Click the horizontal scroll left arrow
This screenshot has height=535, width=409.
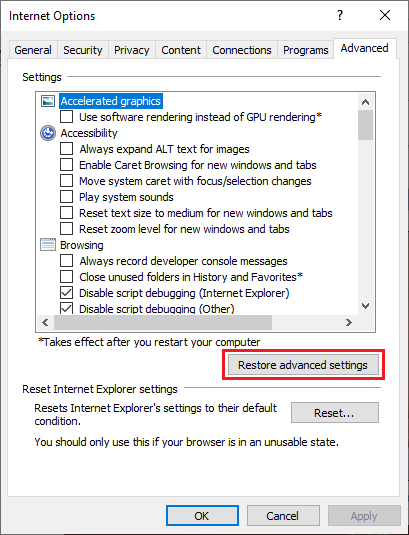45,322
